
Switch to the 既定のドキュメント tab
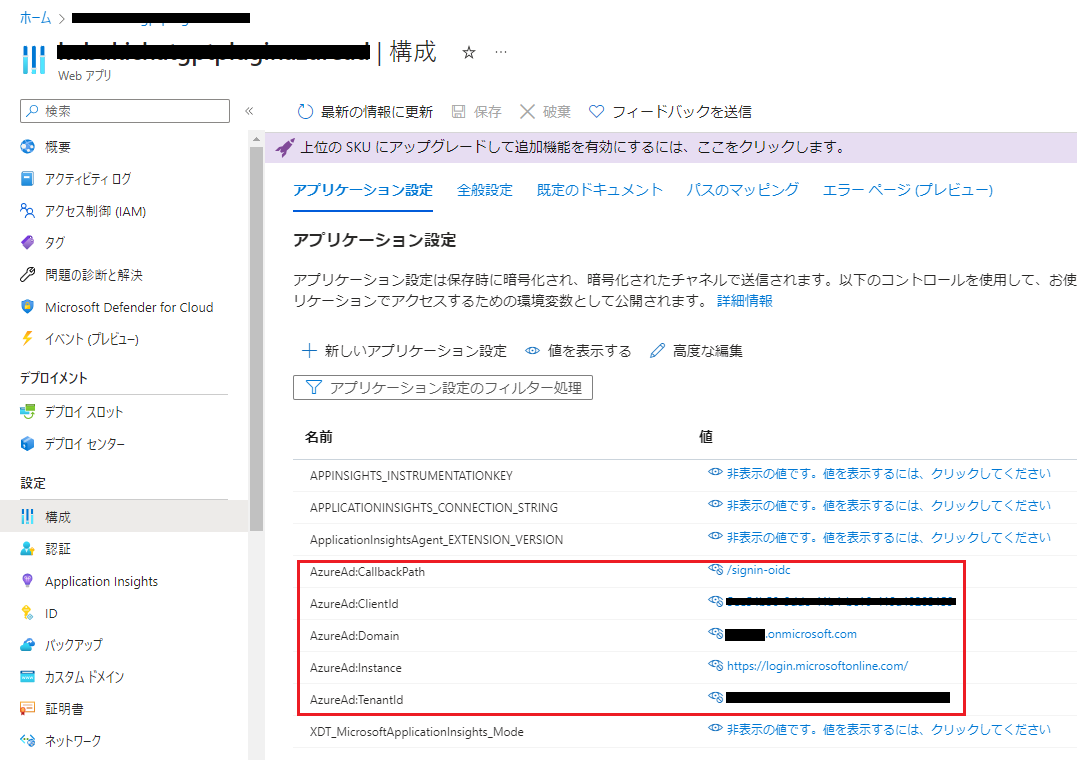tap(600, 190)
